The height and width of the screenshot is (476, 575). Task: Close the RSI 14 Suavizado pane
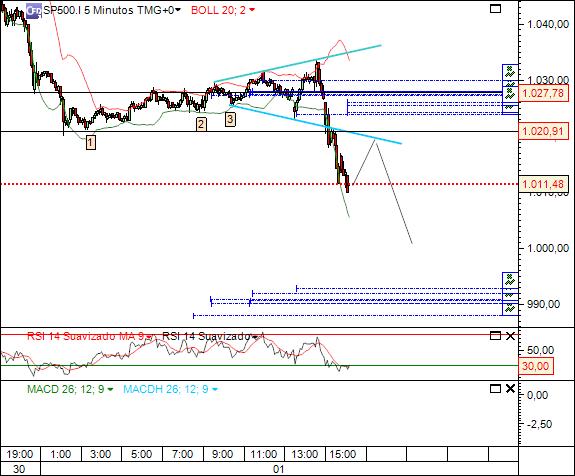[x=510, y=335]
